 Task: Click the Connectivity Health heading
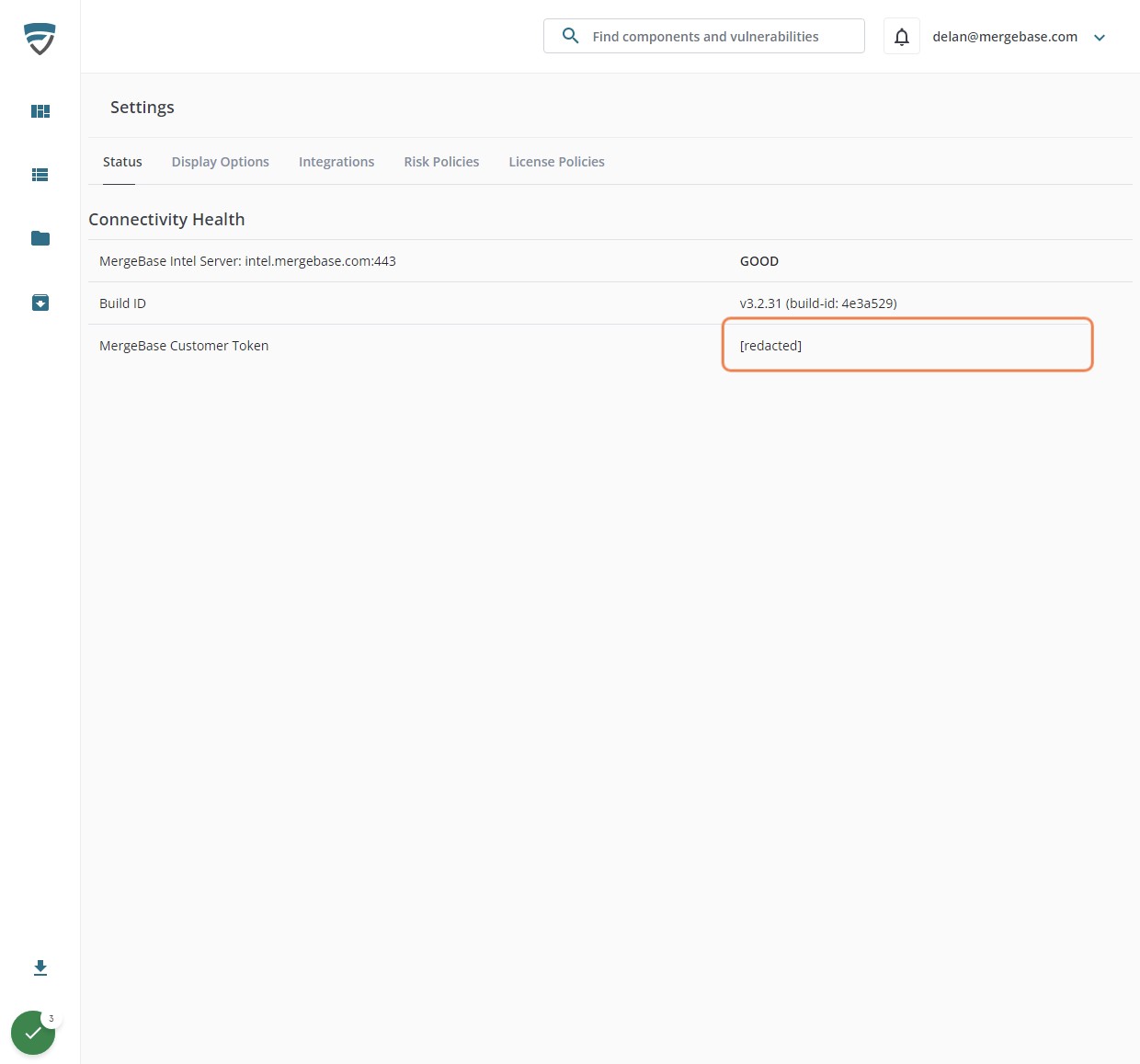coord(166,220)
